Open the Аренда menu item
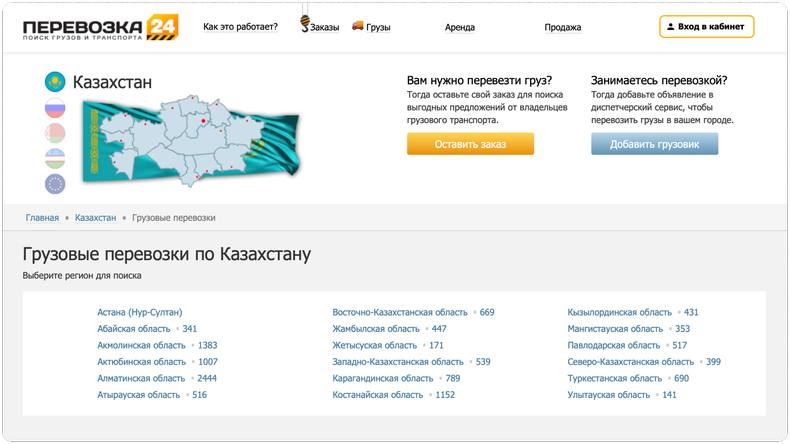790x444 pixels. 460,27
